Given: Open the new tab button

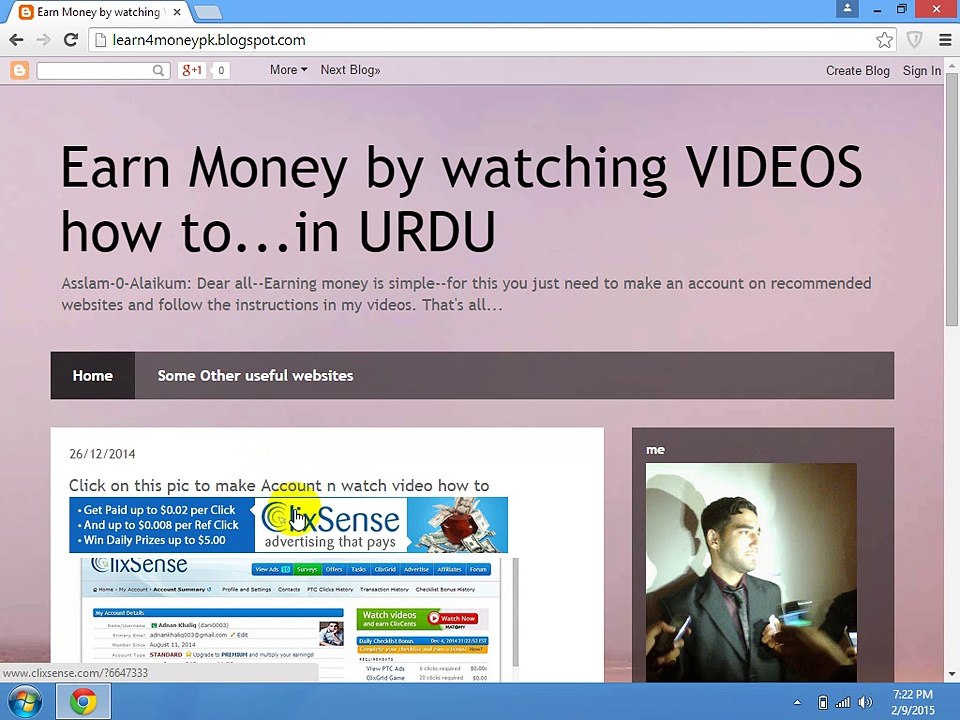Looking at the screenshot, I should (208, 12).
